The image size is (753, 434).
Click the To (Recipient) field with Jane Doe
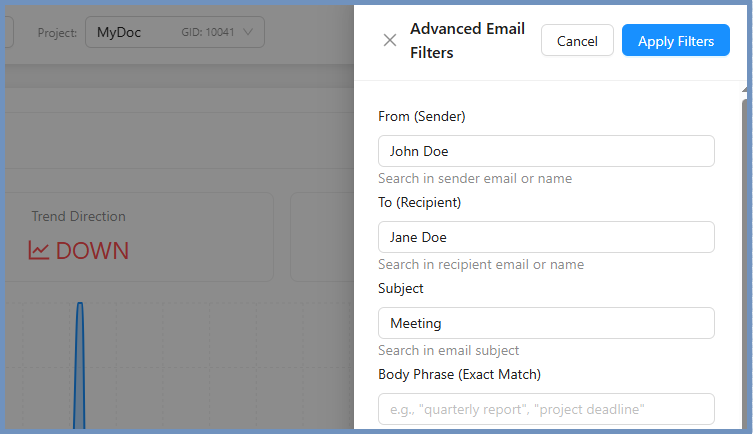546,237
